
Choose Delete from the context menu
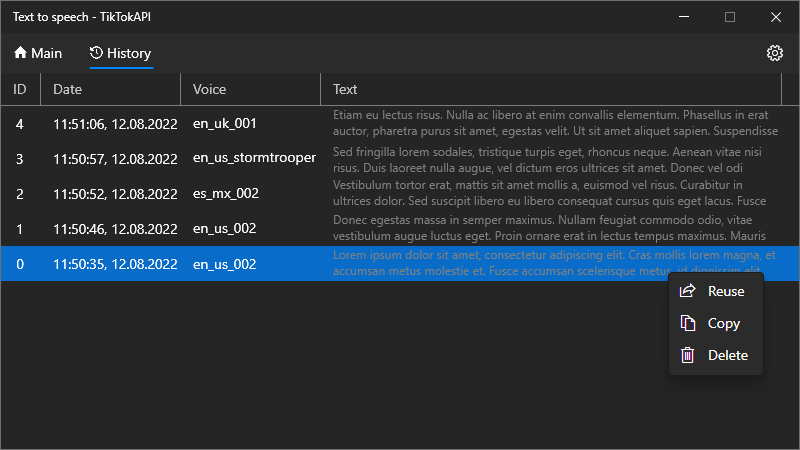tap(727, 355)
